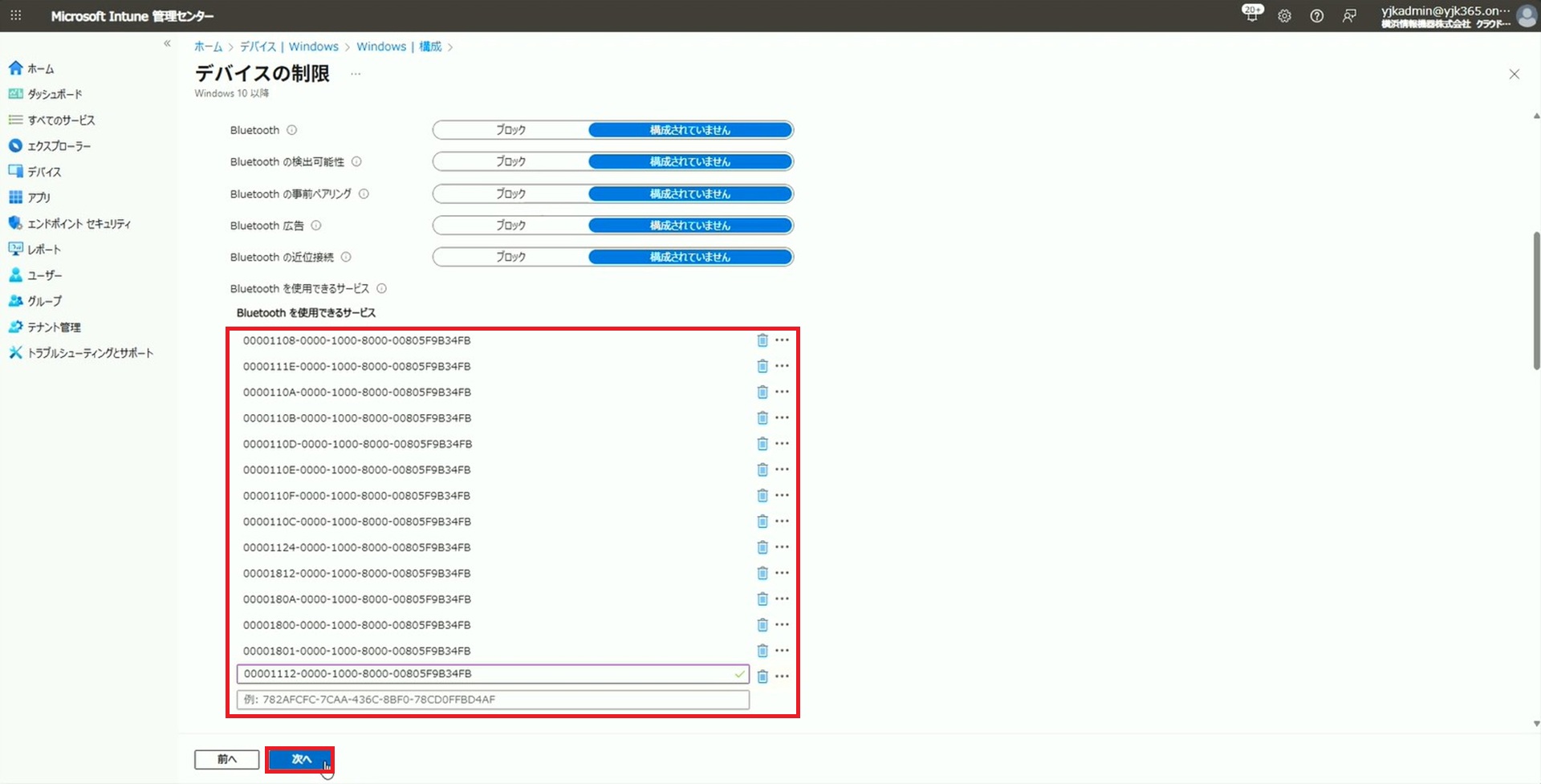Open more options for 0000111E entry

[x=782, y=366]
